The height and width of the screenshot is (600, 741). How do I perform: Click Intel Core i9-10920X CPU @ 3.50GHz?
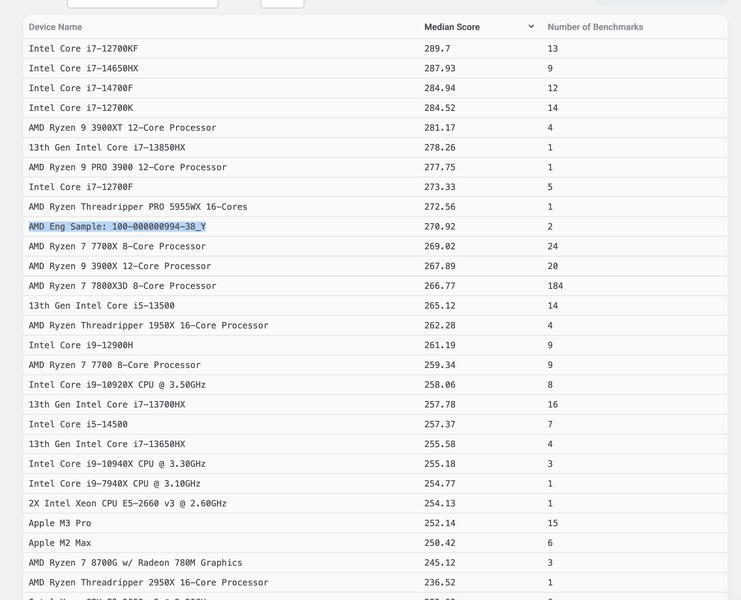click(x=117, y=386)
